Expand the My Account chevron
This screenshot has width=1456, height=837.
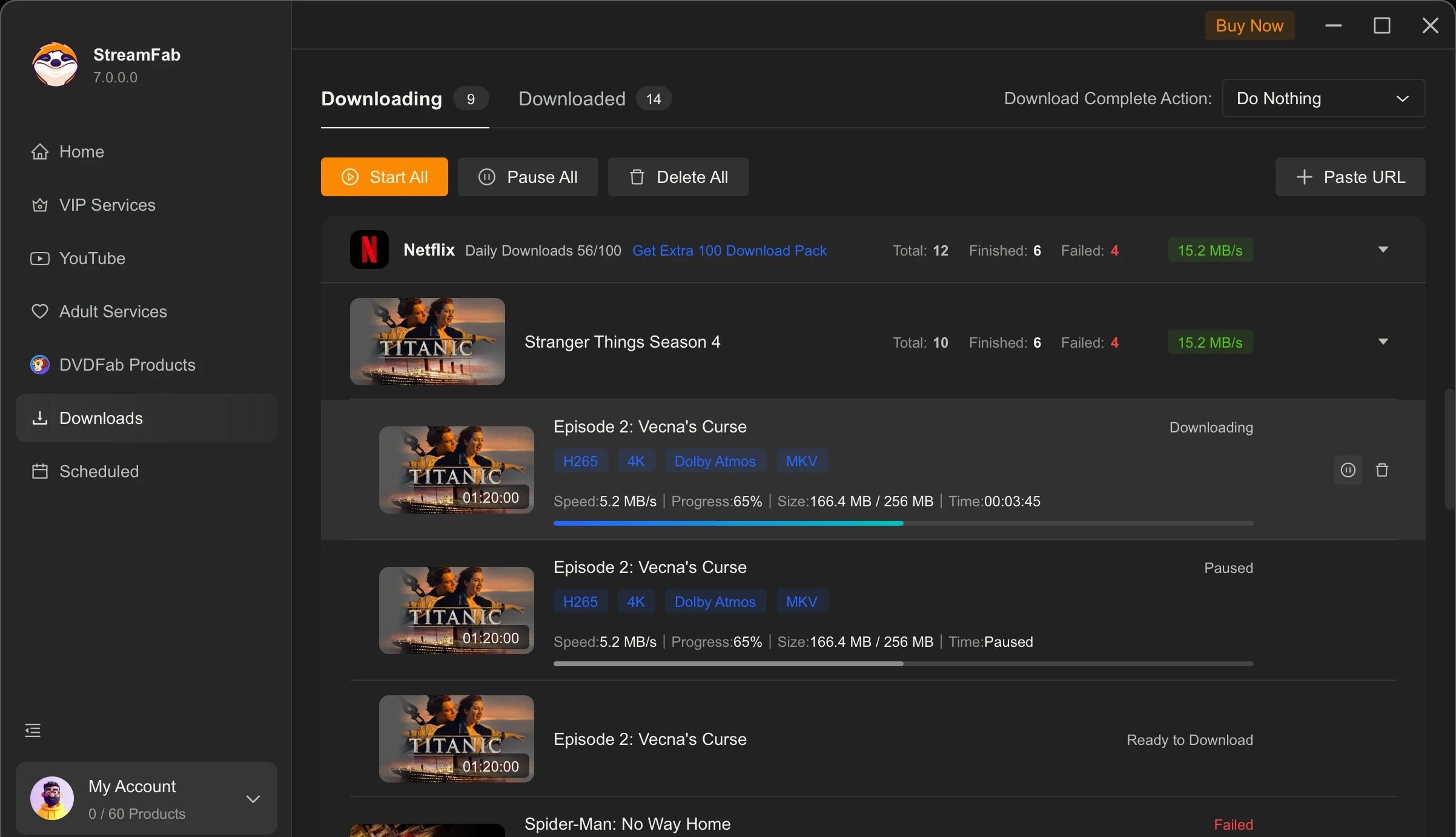point(253,799)
